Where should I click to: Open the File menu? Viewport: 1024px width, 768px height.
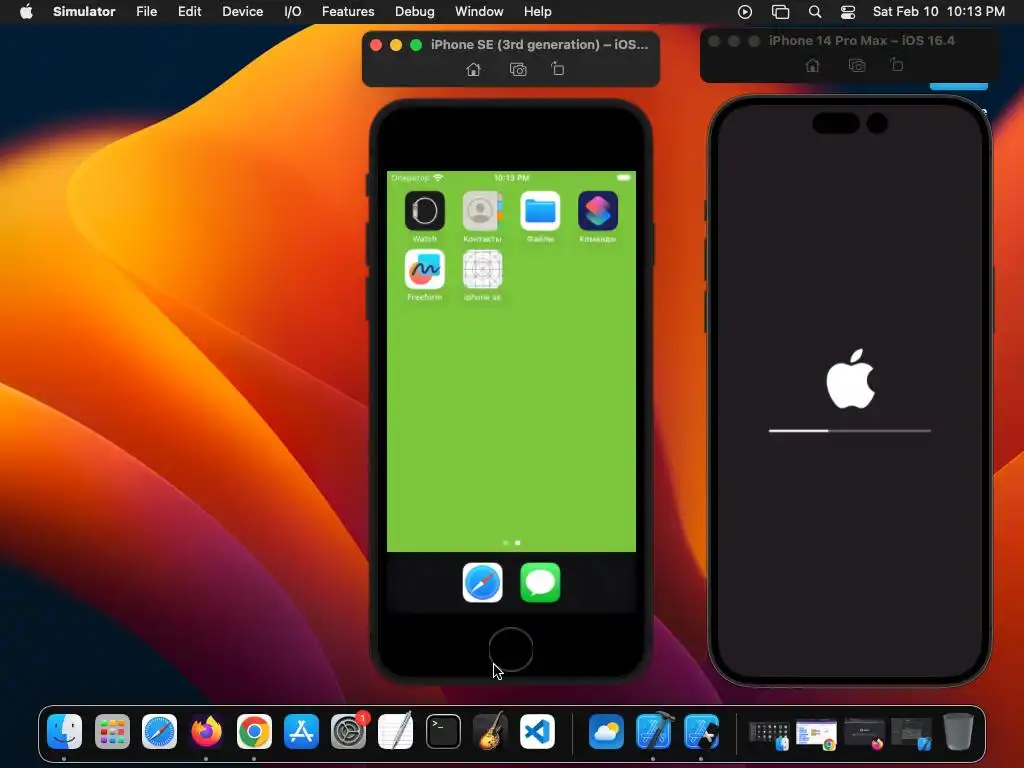[x=146, y=12]
